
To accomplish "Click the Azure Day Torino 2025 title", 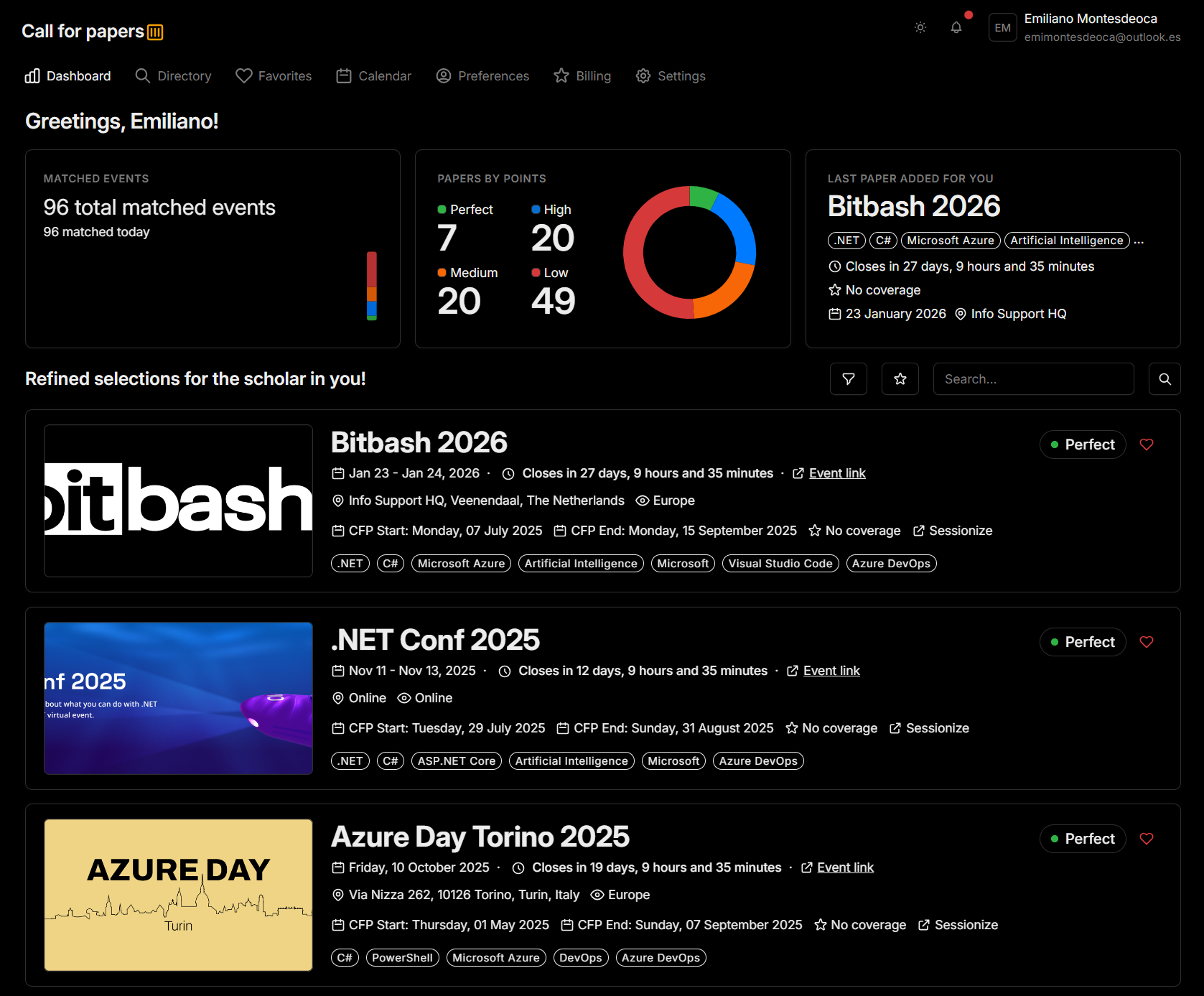I will click(480, 837).
